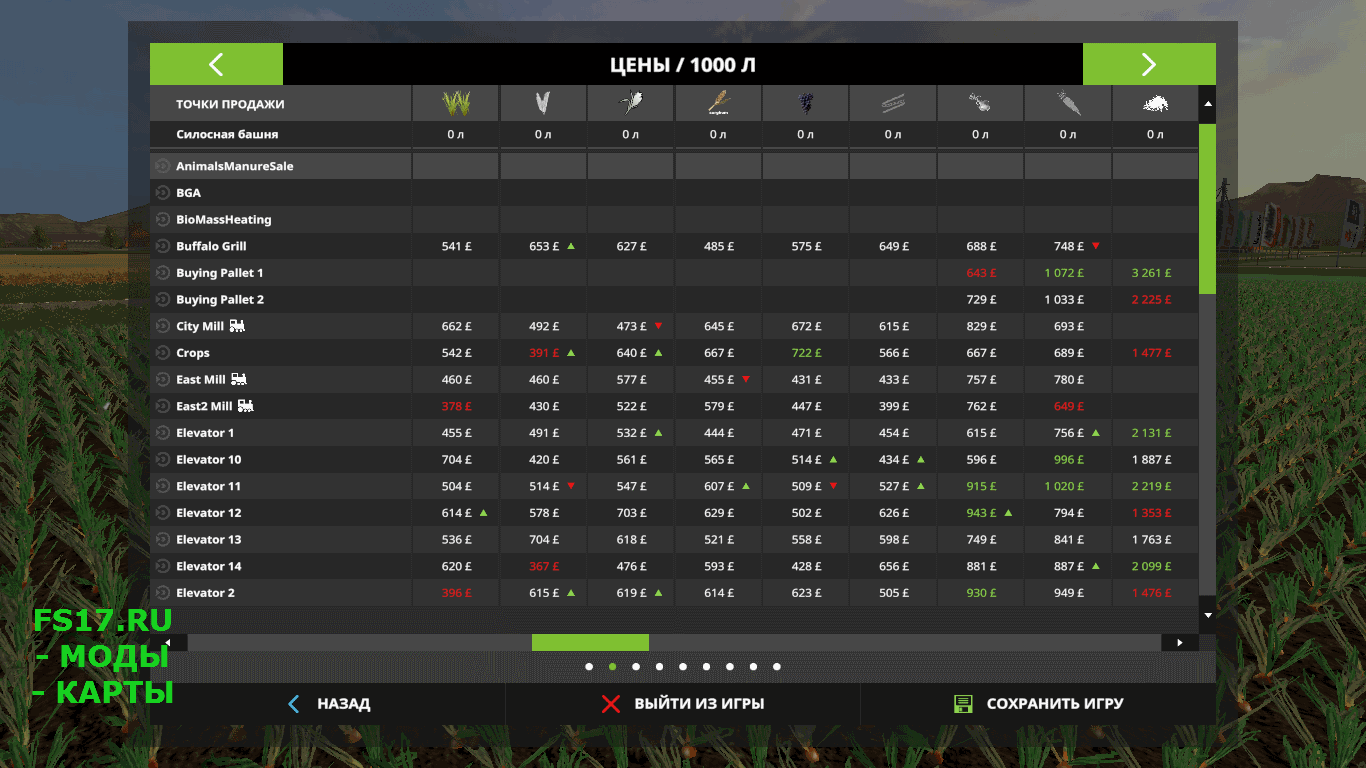Screen dimensions: 1366x768
Task: Click the 1 887 £ price cell
Action: [x=1151, y=460]
